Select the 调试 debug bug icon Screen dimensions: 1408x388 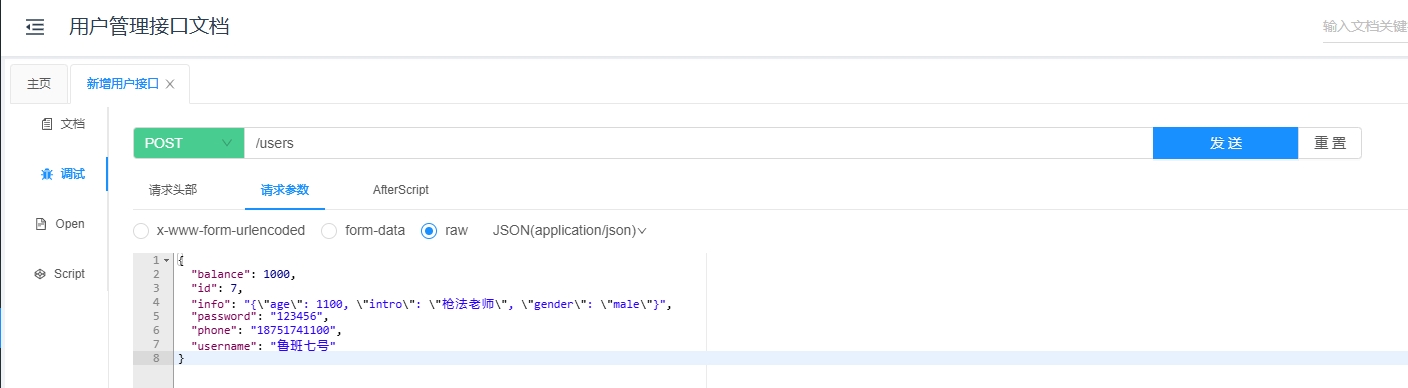(x=46, y=174)
